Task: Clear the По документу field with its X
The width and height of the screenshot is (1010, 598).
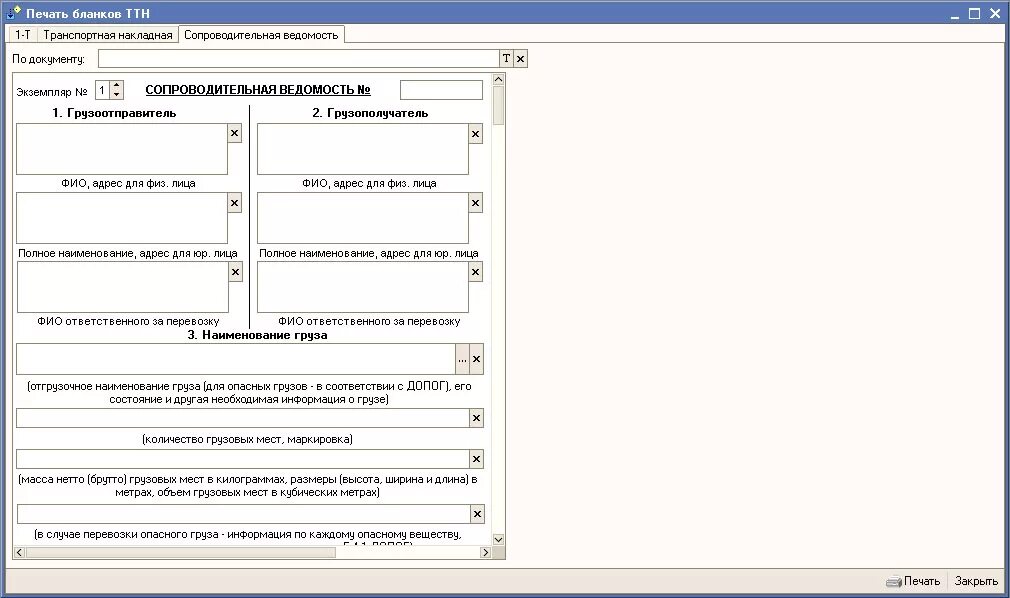Action: point(520,59)
